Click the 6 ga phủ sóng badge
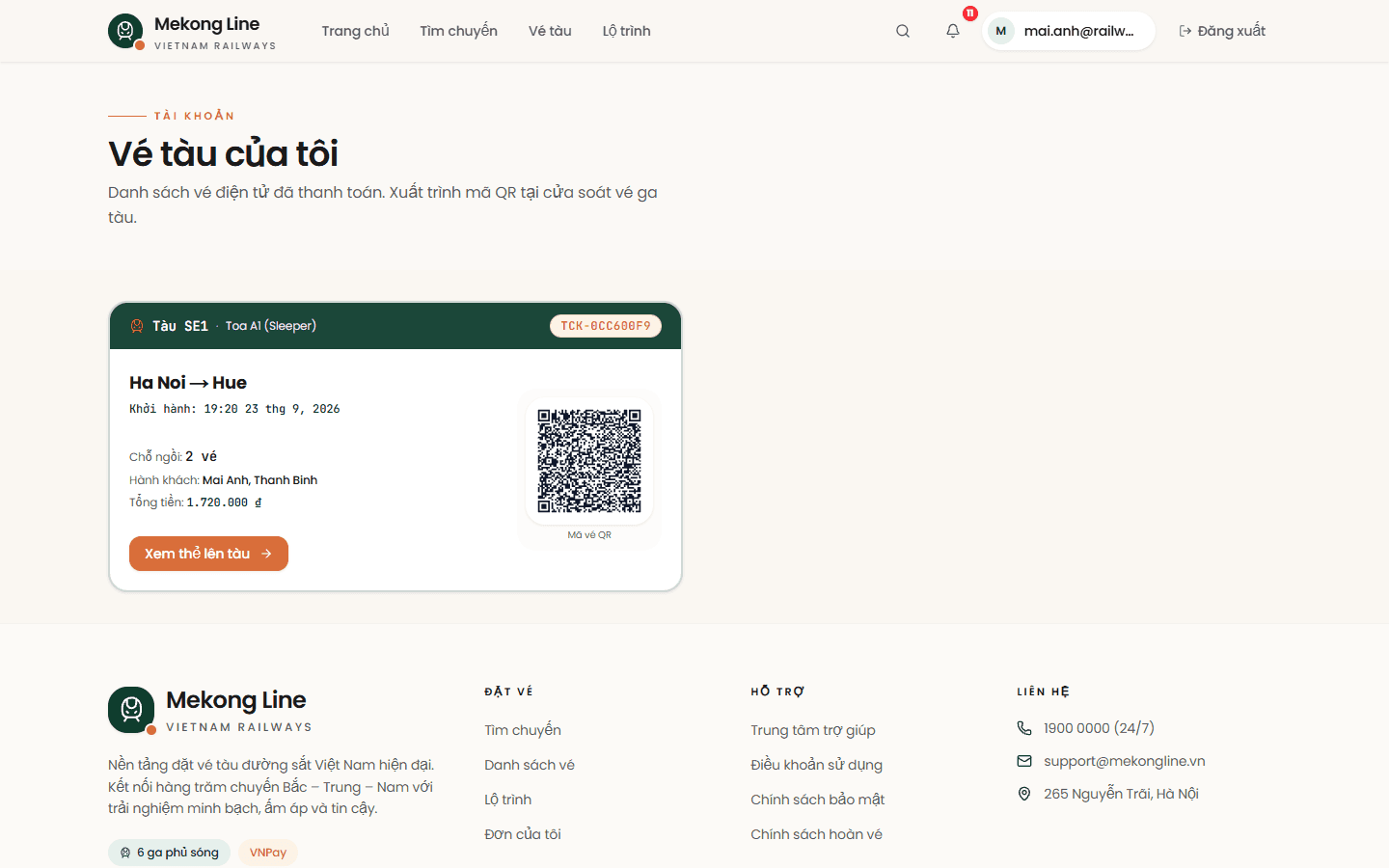Image resolution: width=1389 pixels, height=868 pixels. [x=169, y=853]
